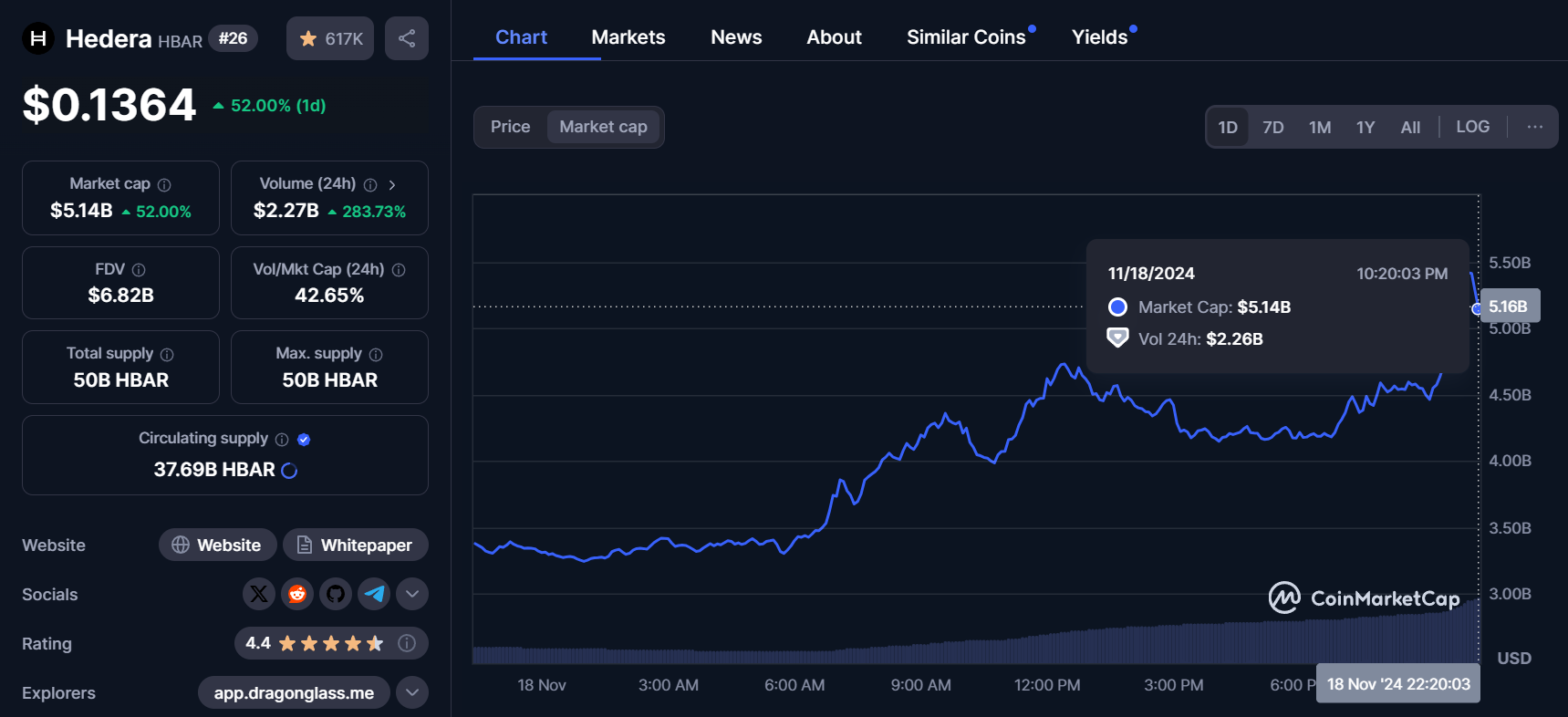Image resolution: width=1568 pixels, height=717 pixels.
Task: Click the 283.73% volume change value
Action: point(367,212)
